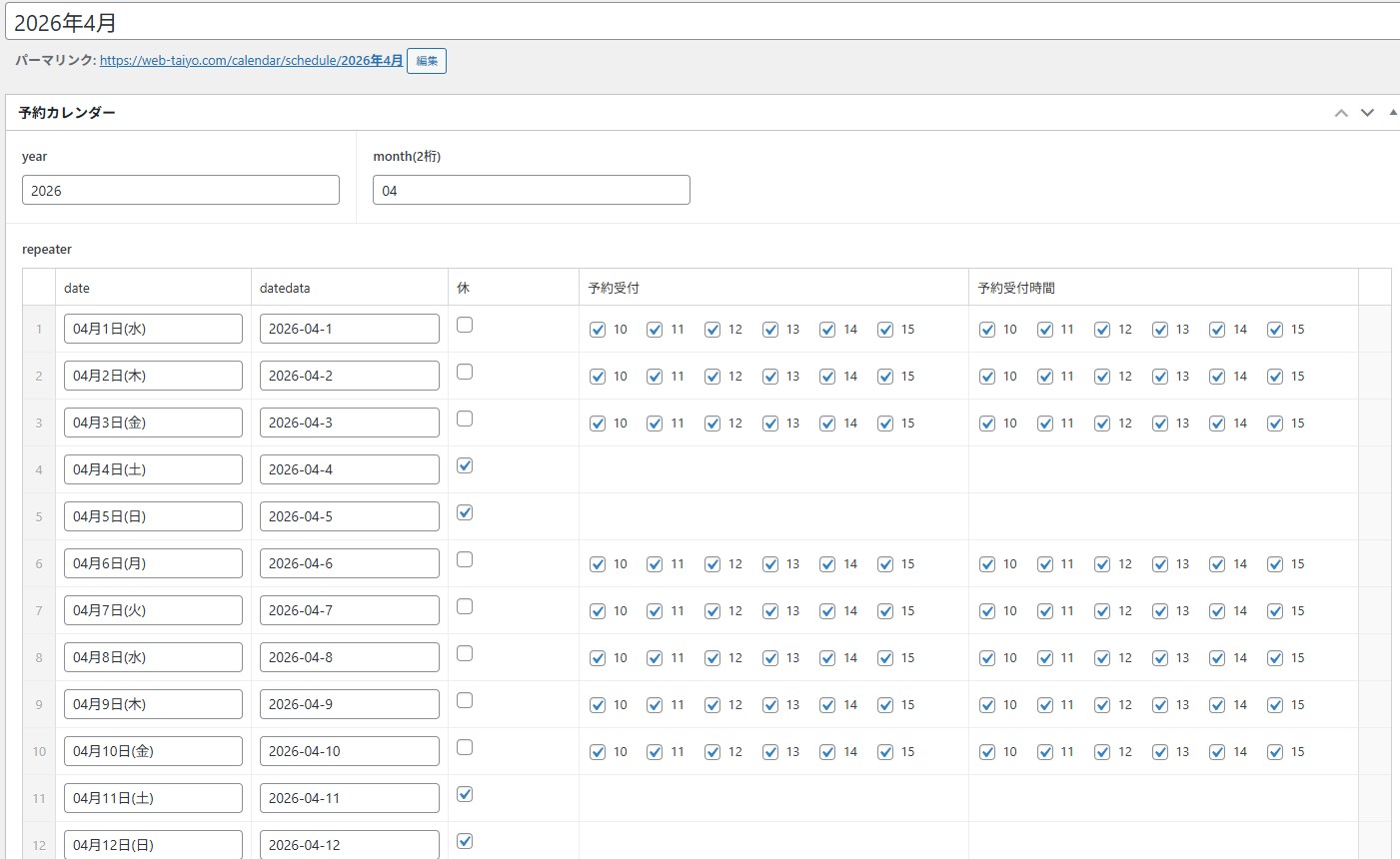Open the web-taiyo.com permalink URL
Image resolution: width=1400 pixels, height=859 pixels.
click(251, 61)
